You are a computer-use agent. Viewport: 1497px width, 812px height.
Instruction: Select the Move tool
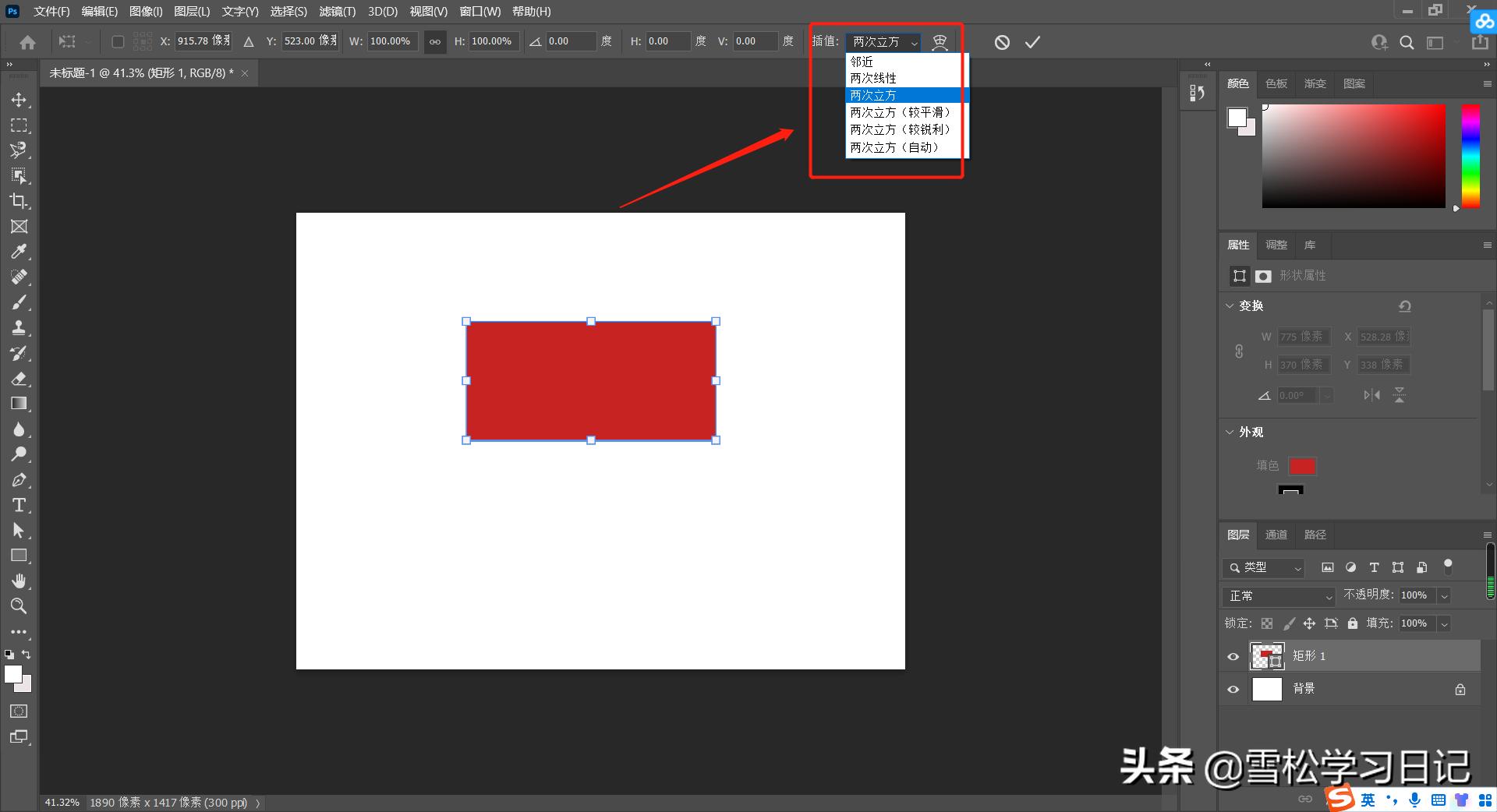pyautogui.click(x=19, y=100)
